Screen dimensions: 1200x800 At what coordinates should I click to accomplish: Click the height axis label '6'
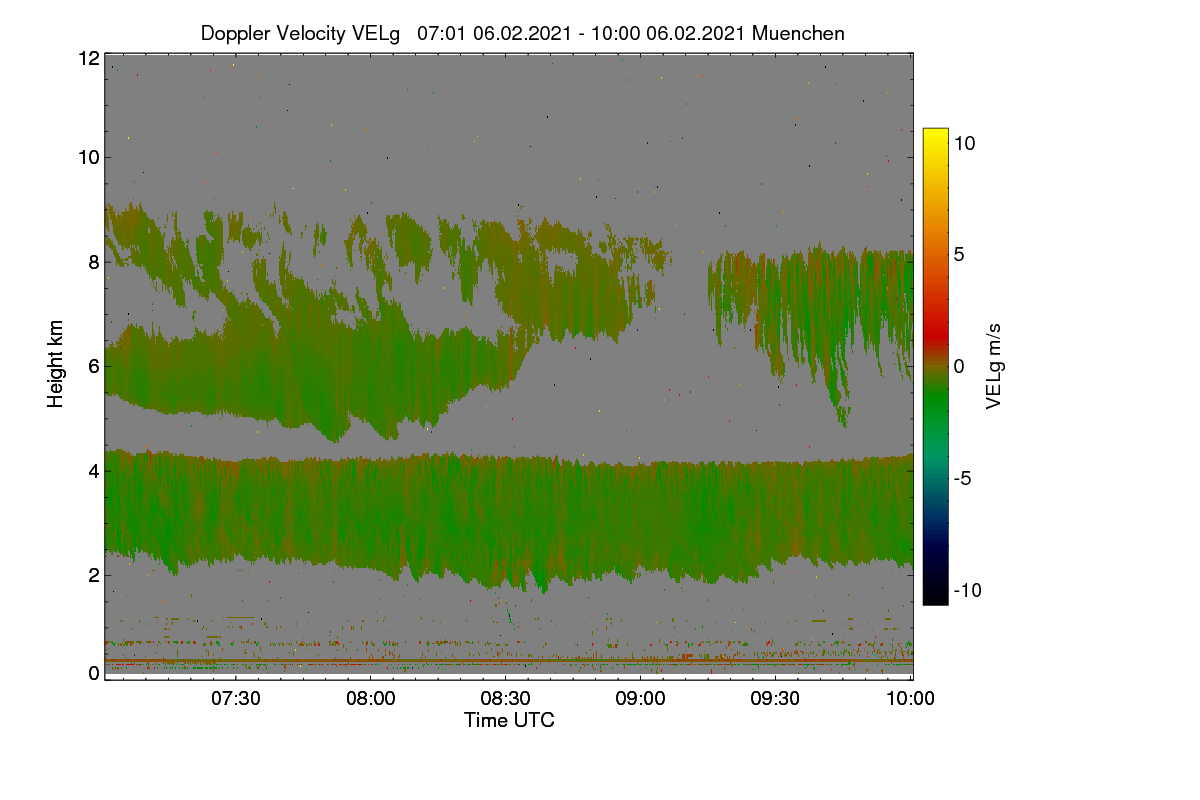coord(94,366)
